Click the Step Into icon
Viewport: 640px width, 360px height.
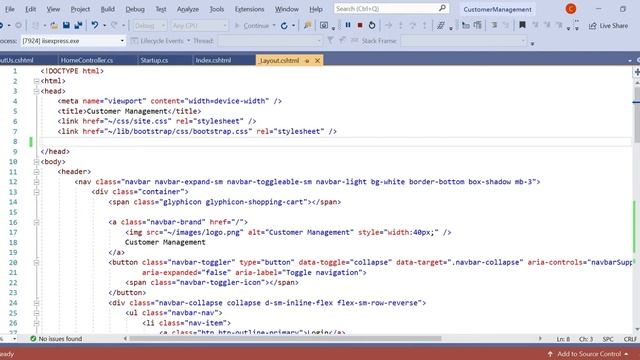tap(400, 25)
